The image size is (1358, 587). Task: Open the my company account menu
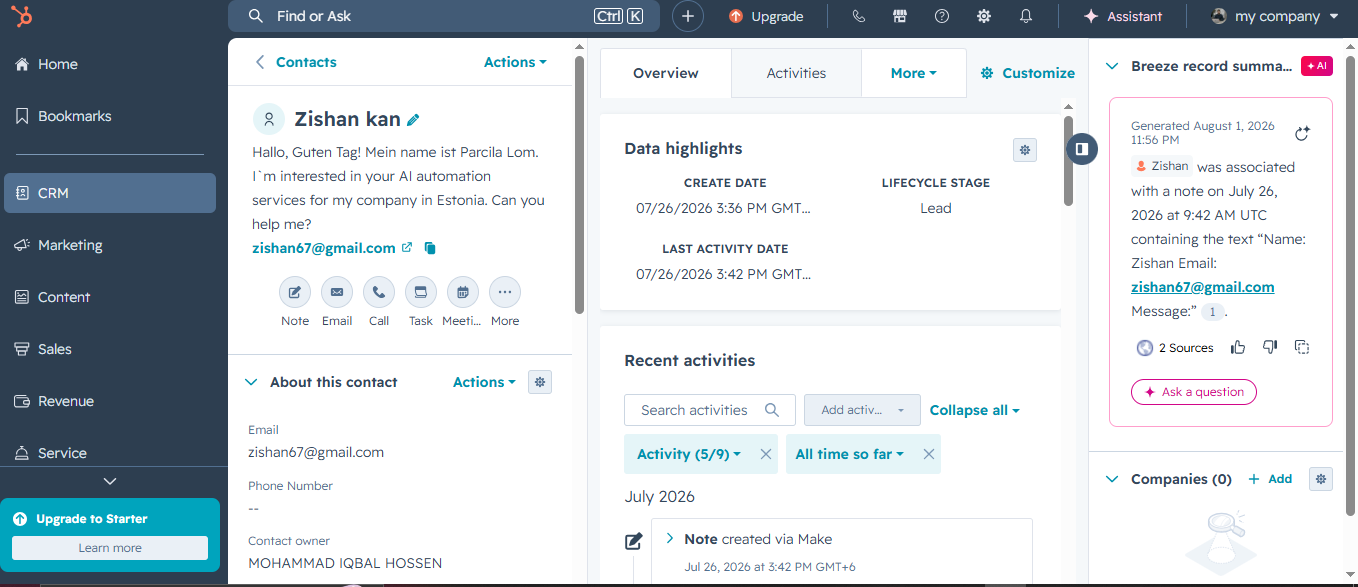pyautogui.click(x=1274, y=16)
